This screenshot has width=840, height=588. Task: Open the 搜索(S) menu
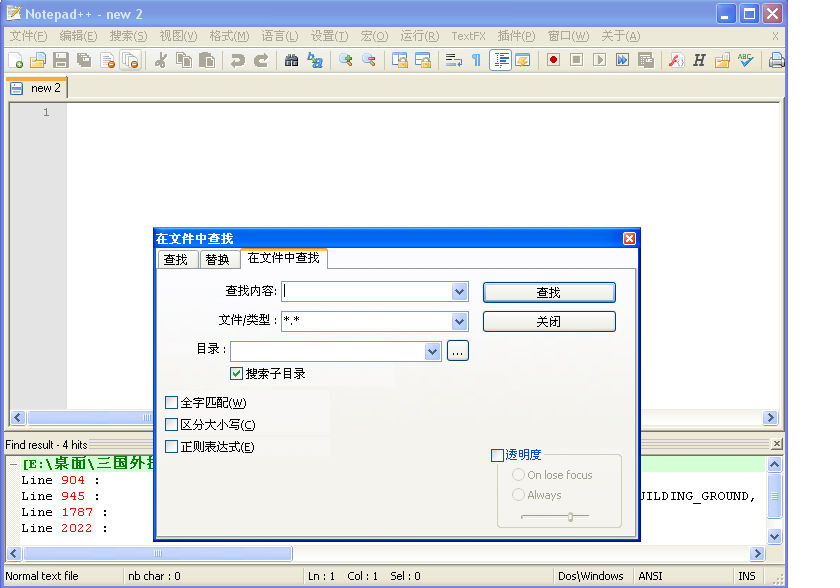(x=128, y=36)
